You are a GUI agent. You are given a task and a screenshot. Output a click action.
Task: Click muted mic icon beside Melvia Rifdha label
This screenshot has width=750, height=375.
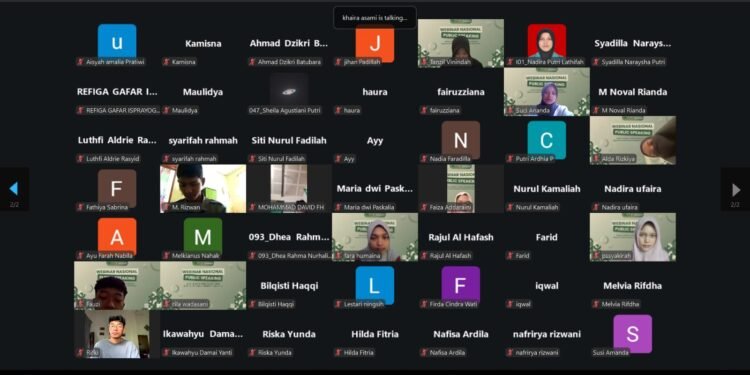[596, 304]
